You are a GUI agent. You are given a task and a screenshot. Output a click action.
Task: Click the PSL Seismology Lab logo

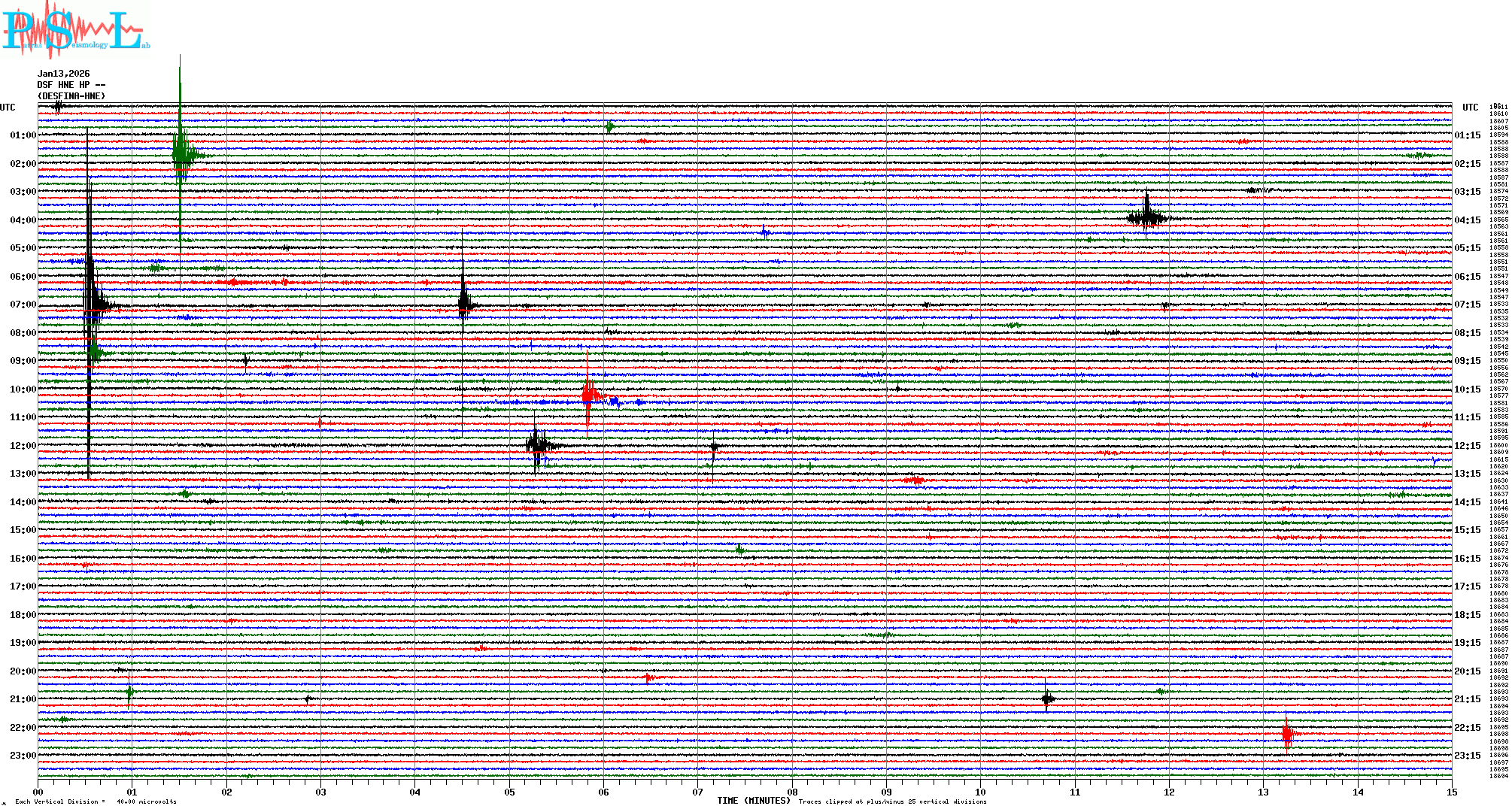(x=75, y=30)
